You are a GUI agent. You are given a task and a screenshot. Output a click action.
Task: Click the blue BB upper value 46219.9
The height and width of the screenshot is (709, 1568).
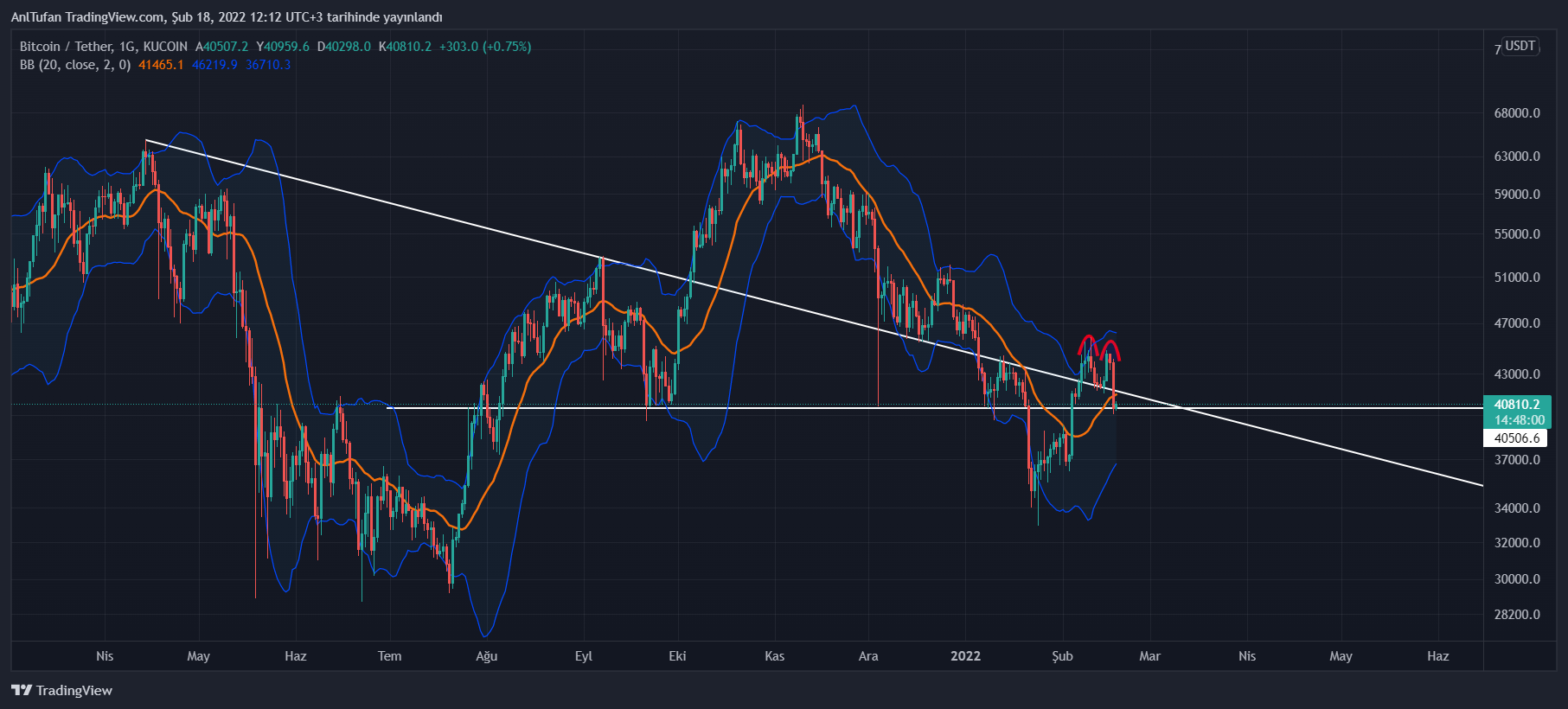pyautogui.click(x=214, y=65)
